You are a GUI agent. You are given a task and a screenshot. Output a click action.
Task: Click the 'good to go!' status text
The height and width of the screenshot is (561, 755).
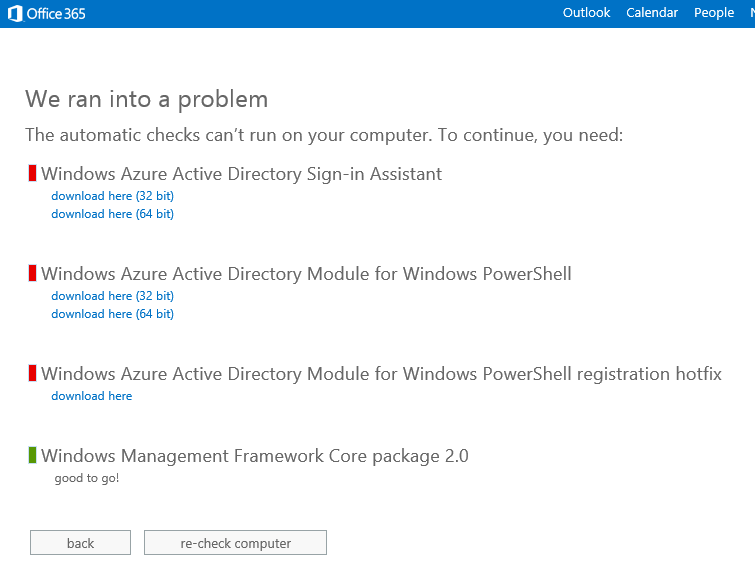click(x=87, y=478)
